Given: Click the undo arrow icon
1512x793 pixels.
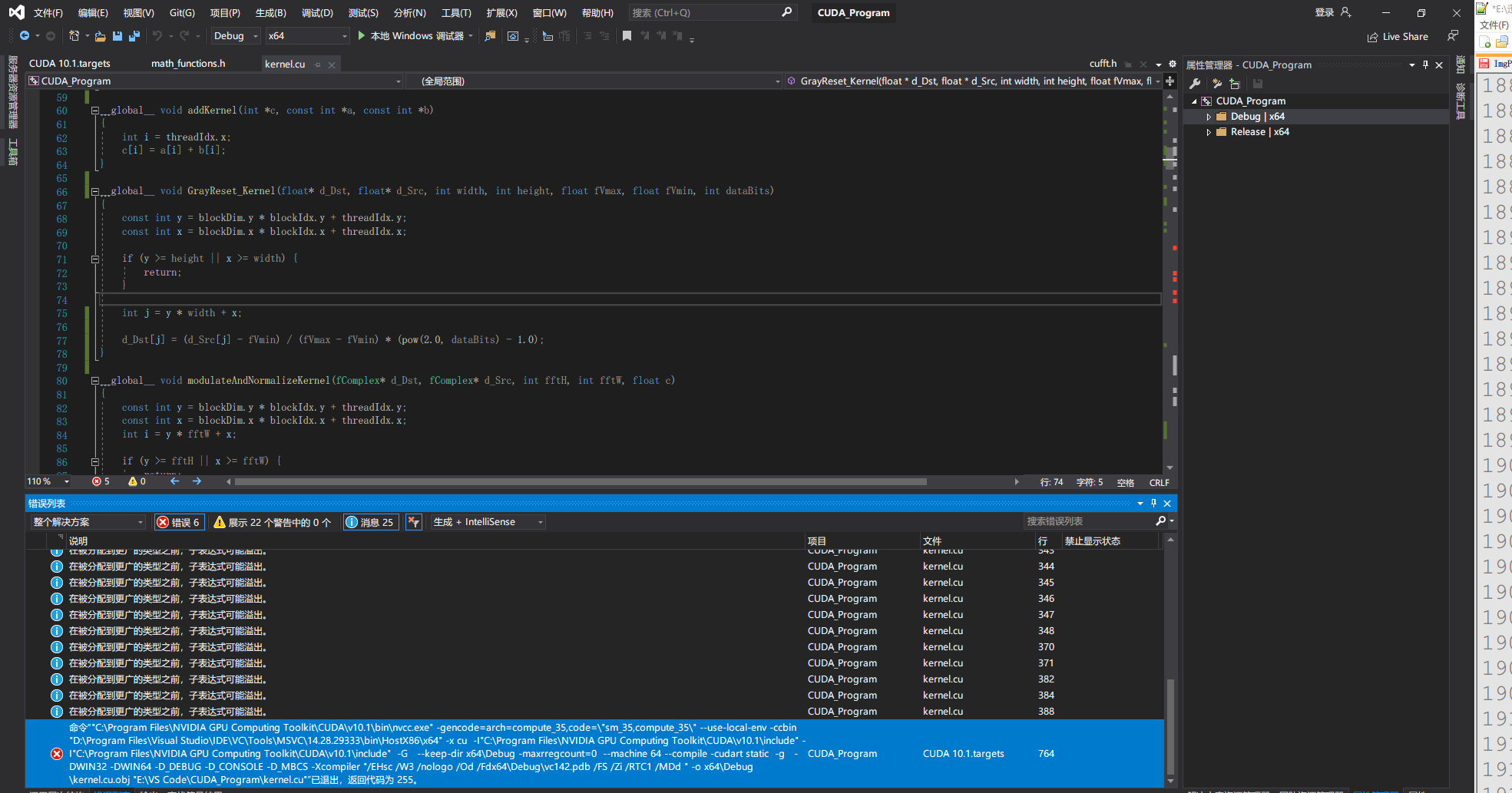Looking at the screenshot, I should tap(157, 36).
